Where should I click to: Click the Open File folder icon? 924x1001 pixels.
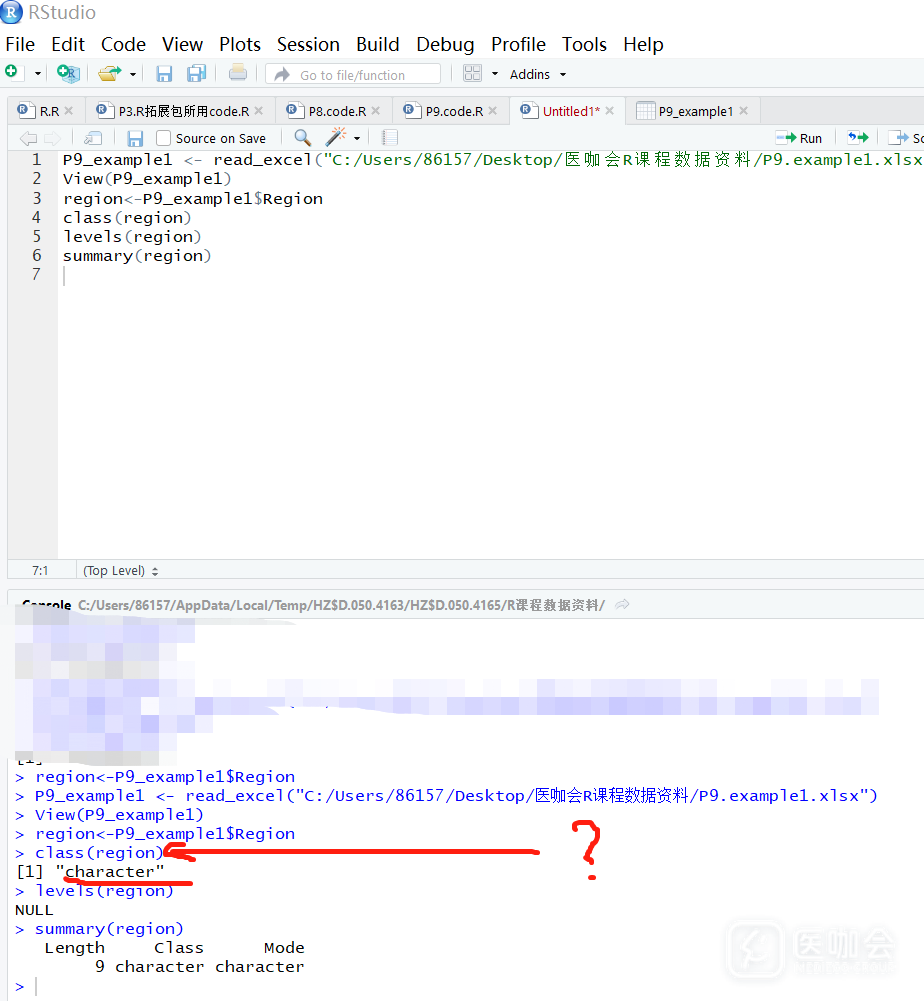click(x=108, y=73)
